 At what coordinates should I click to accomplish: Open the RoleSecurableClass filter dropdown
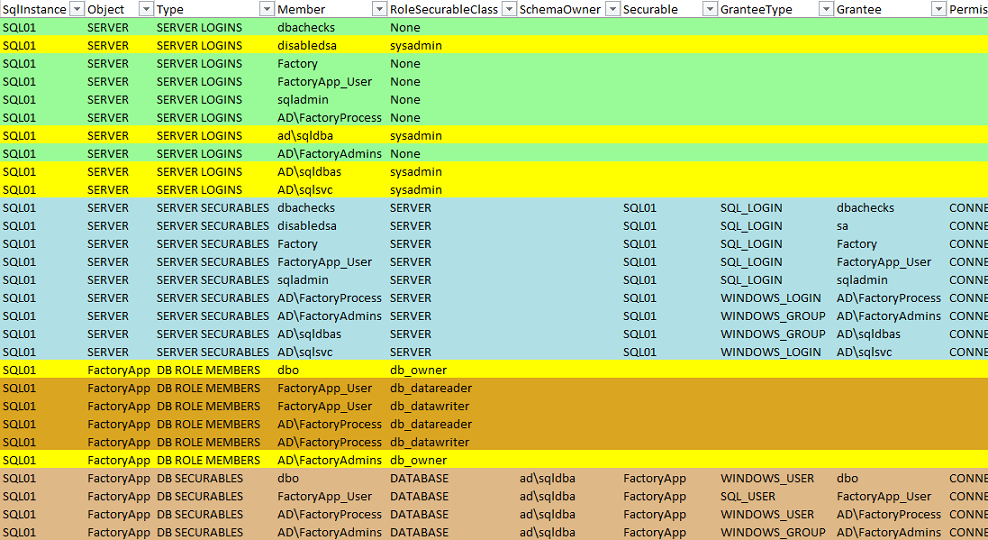click(508, 9)
